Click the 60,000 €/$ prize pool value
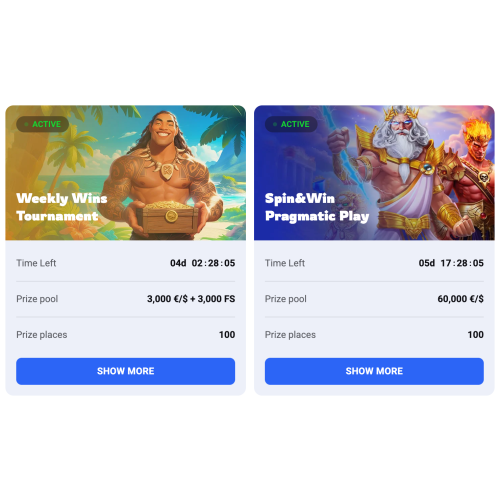 [460, 299]
